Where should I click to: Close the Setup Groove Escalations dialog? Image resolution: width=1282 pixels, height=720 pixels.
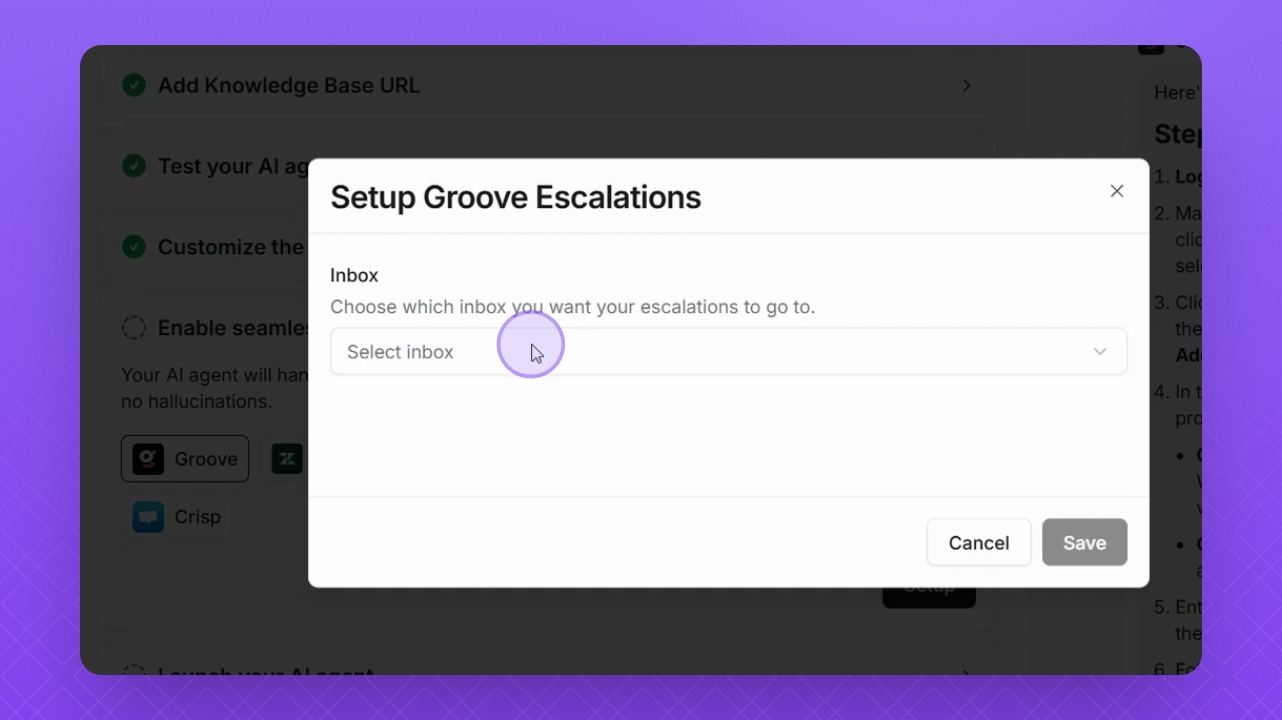tap(1117, 191)
